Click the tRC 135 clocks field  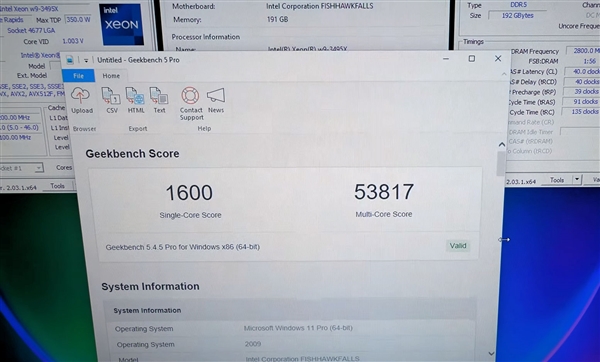[x=580, y=111]
